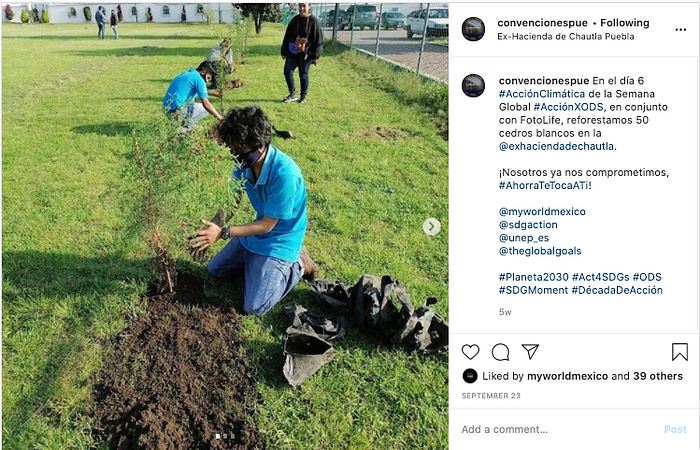
Task: Click the Add a comment field
Action: [560, 429]
